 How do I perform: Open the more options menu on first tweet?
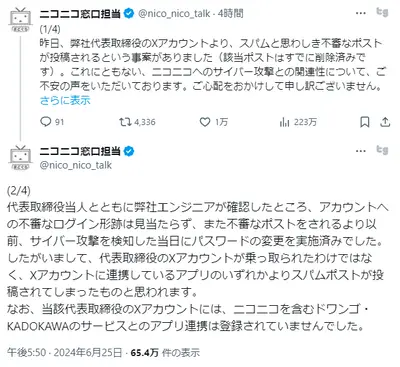point(361,13)
